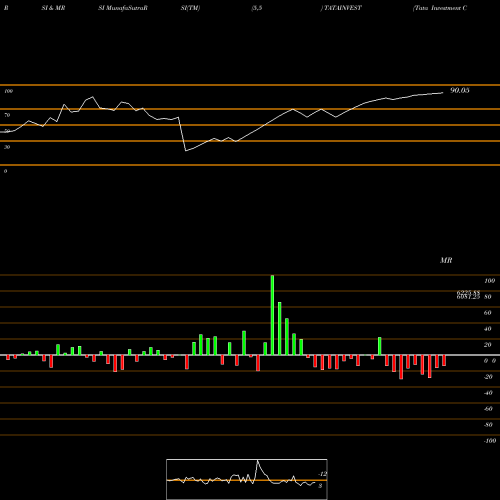Viewport: 500px width, 500px height.
Task: Click the '-12' label in the mini chart
Action: pos(323,474)
